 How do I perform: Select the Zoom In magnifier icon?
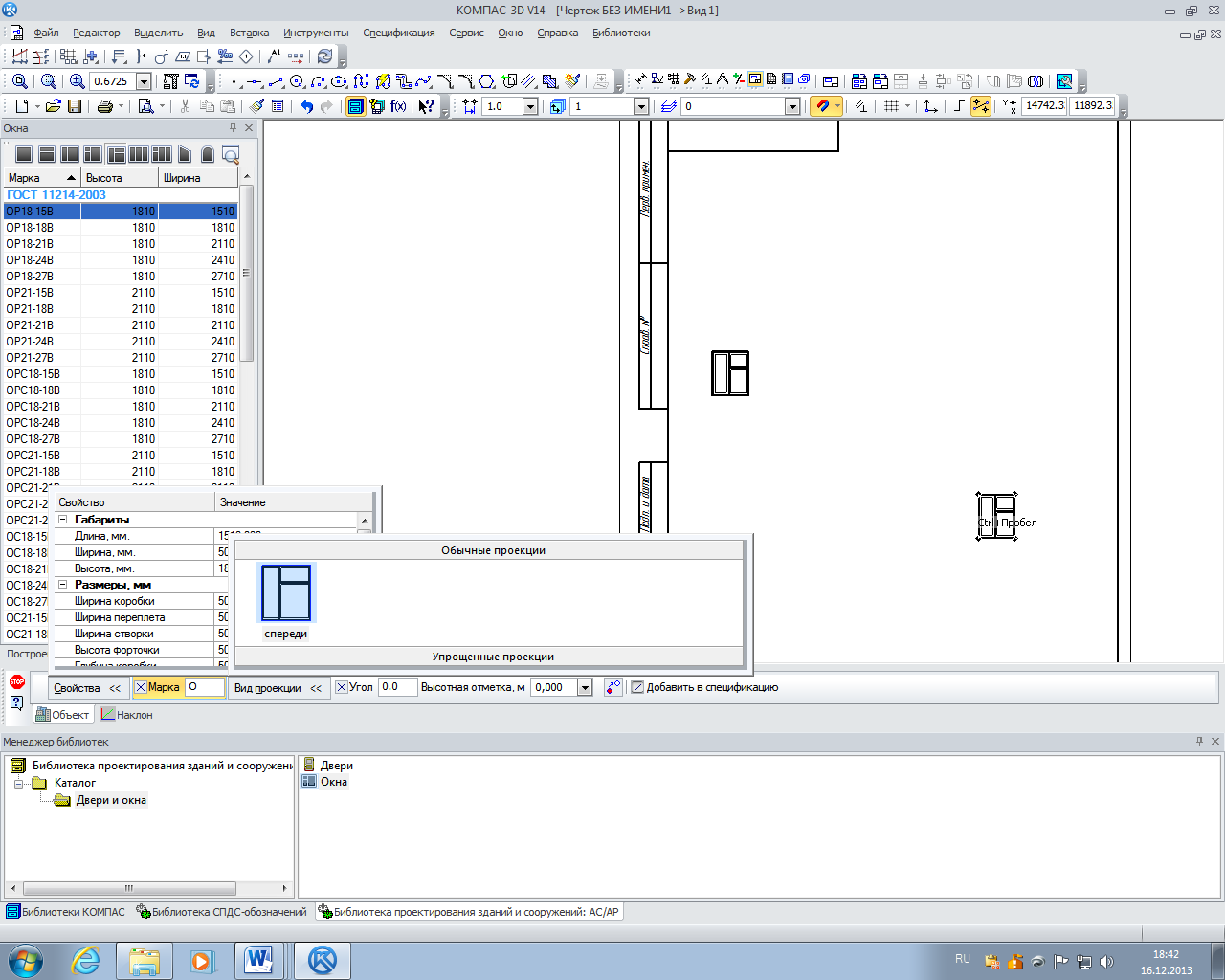78,81
